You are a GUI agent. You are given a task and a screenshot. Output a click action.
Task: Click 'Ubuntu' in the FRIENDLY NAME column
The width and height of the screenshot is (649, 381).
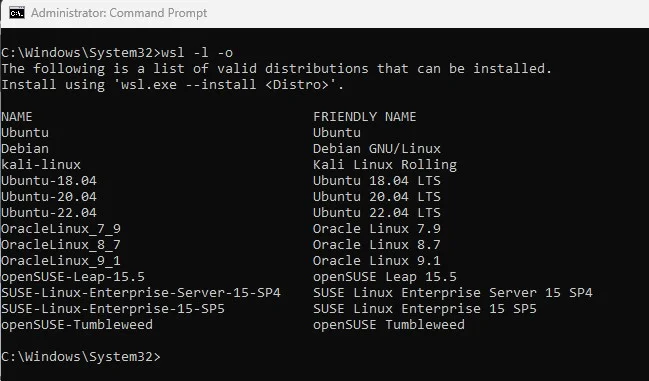click(337, 133)
